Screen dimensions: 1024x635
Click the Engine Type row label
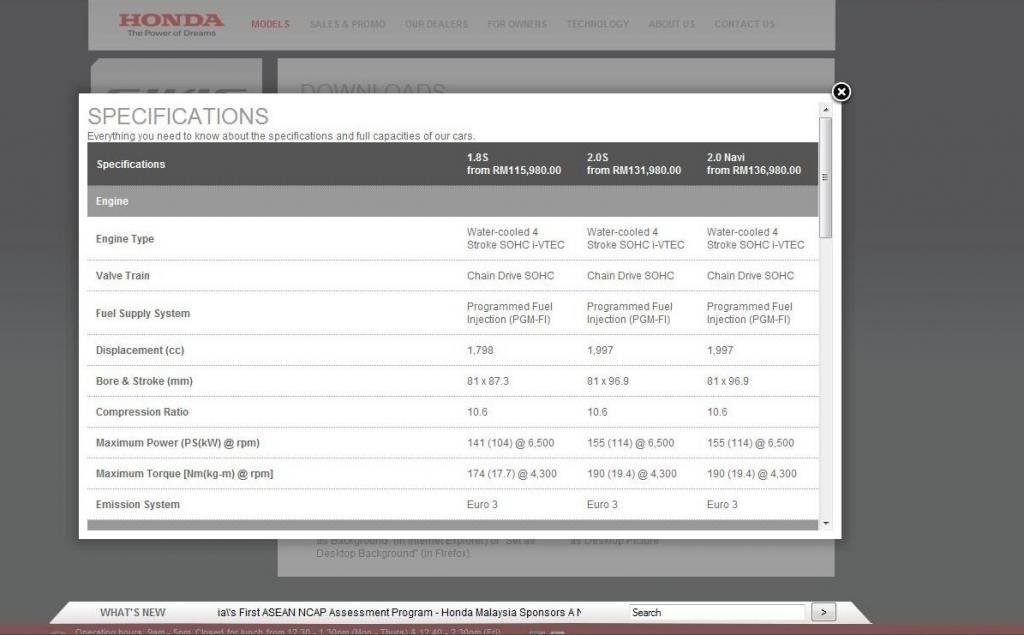(x=125, y=239)
